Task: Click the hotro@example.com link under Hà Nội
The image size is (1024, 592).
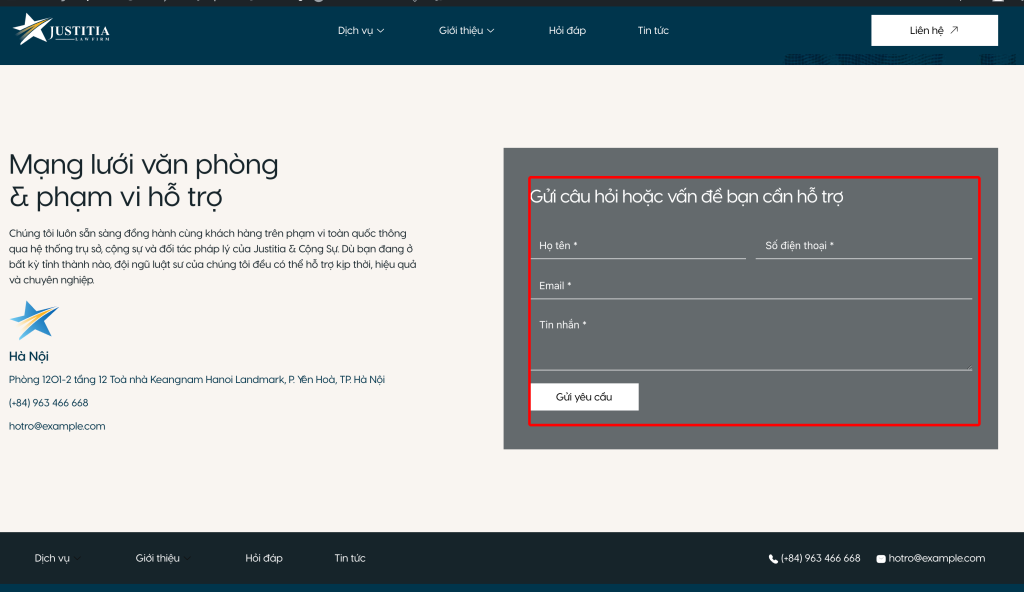Action: tap(57, 426)
